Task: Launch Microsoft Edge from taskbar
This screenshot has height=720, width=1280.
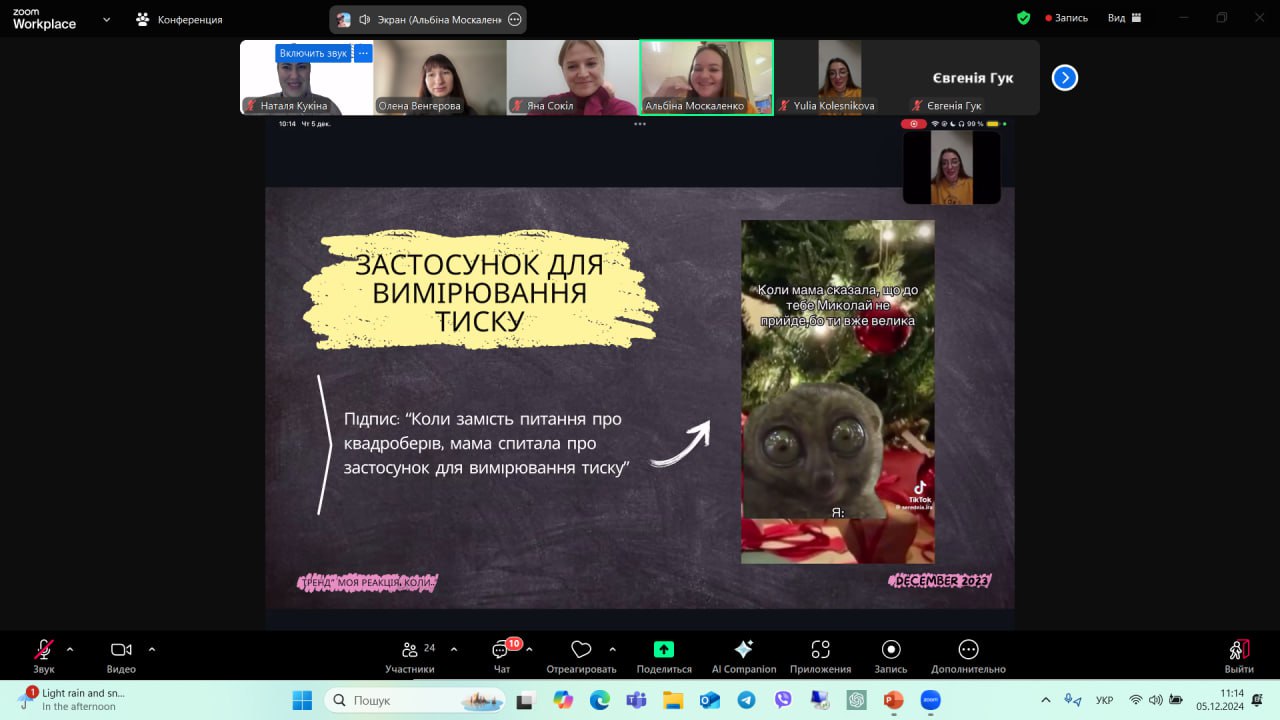Action: [600, 700]
